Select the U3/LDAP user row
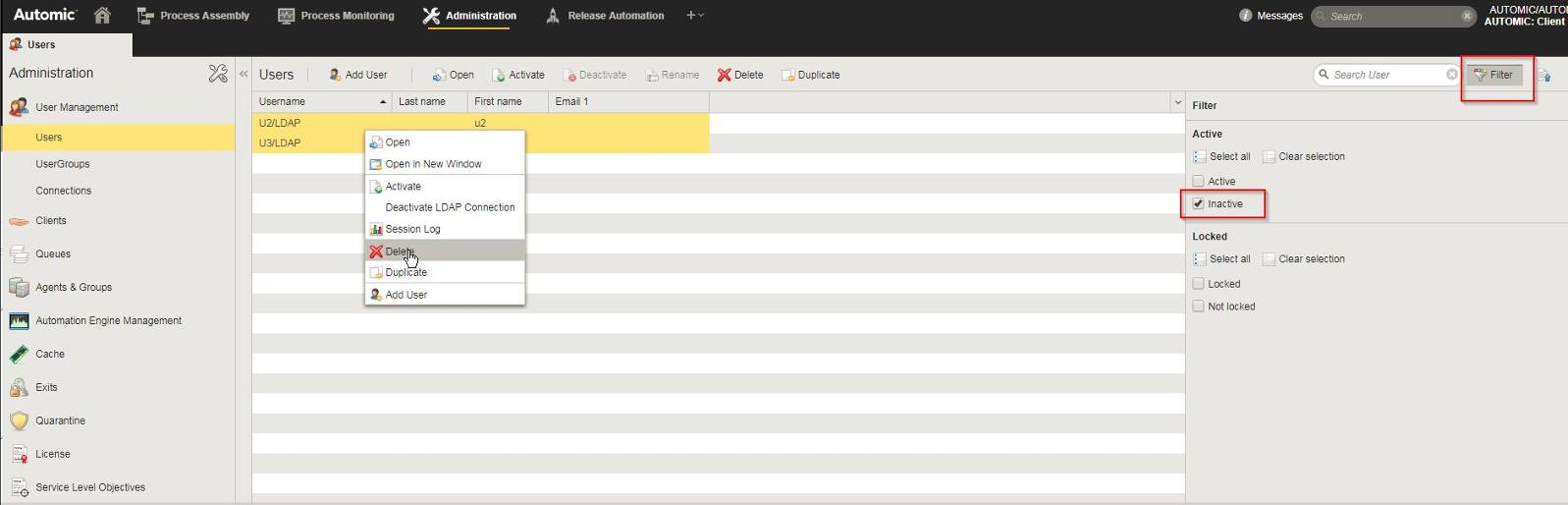The image size is (1568, 505). pyautogui.click(x=480, y=143)
